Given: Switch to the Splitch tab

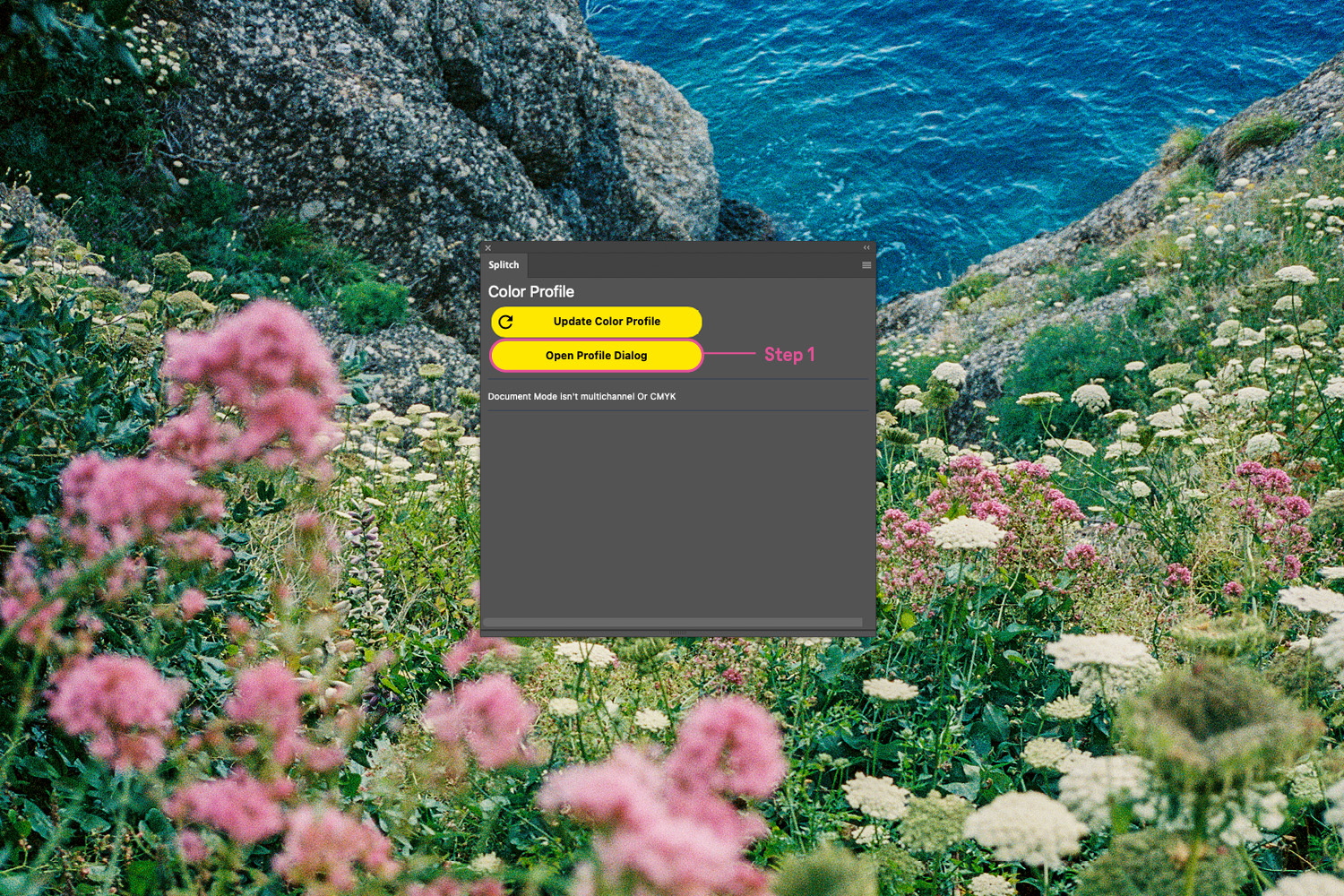Looking at the screenshot, I should [x=504, y=265].
